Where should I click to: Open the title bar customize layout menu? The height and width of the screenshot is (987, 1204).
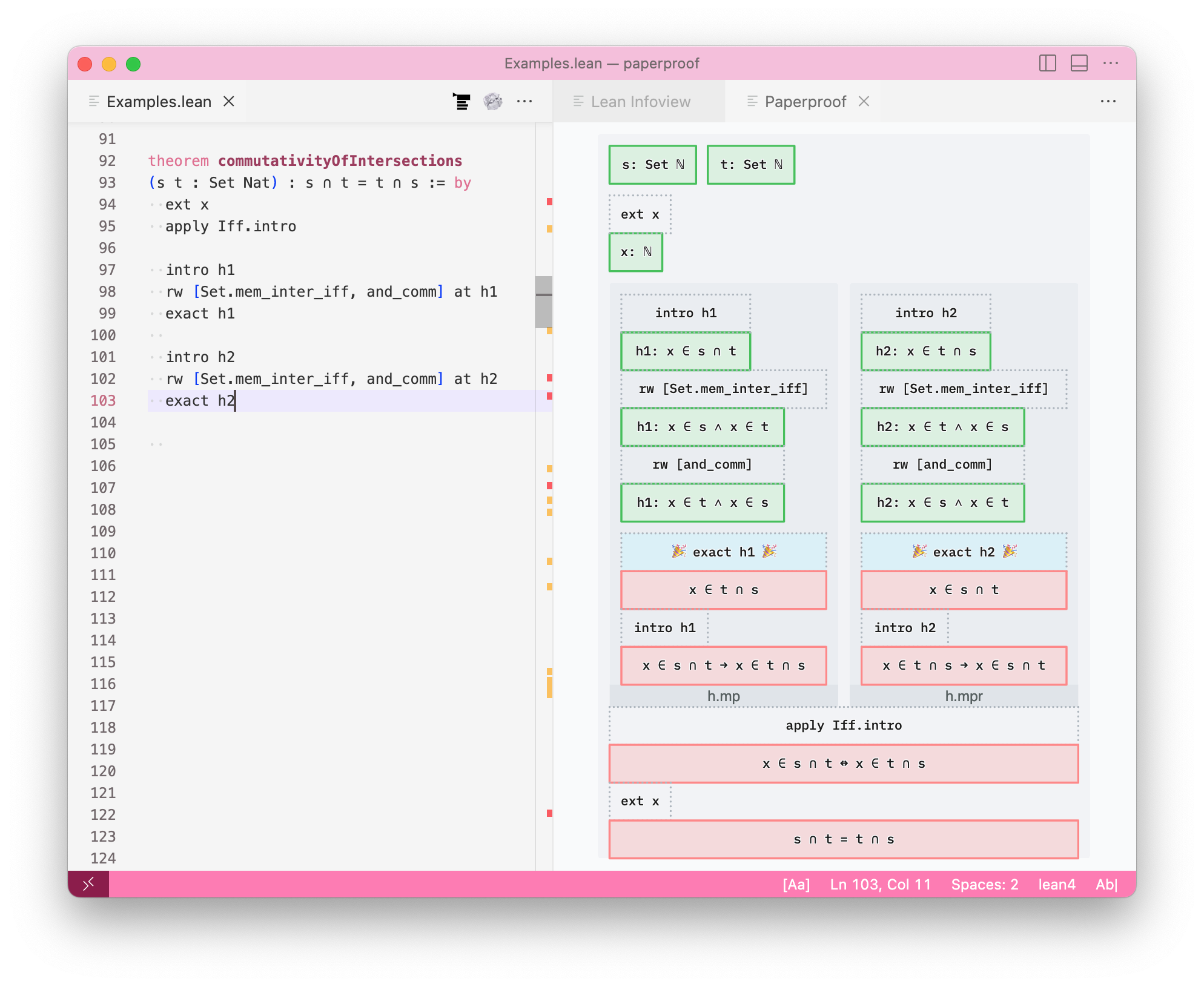tap(1111, 63)
